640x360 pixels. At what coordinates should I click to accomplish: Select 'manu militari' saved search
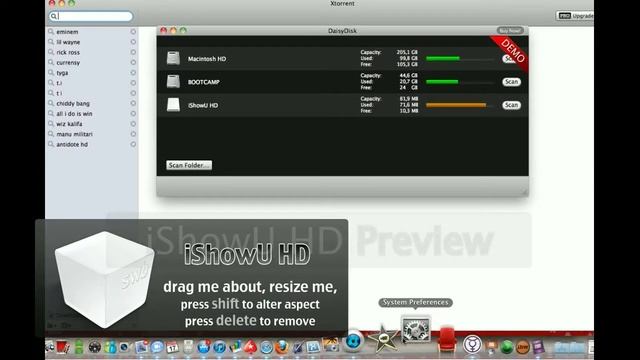click(x=75, y=134)
